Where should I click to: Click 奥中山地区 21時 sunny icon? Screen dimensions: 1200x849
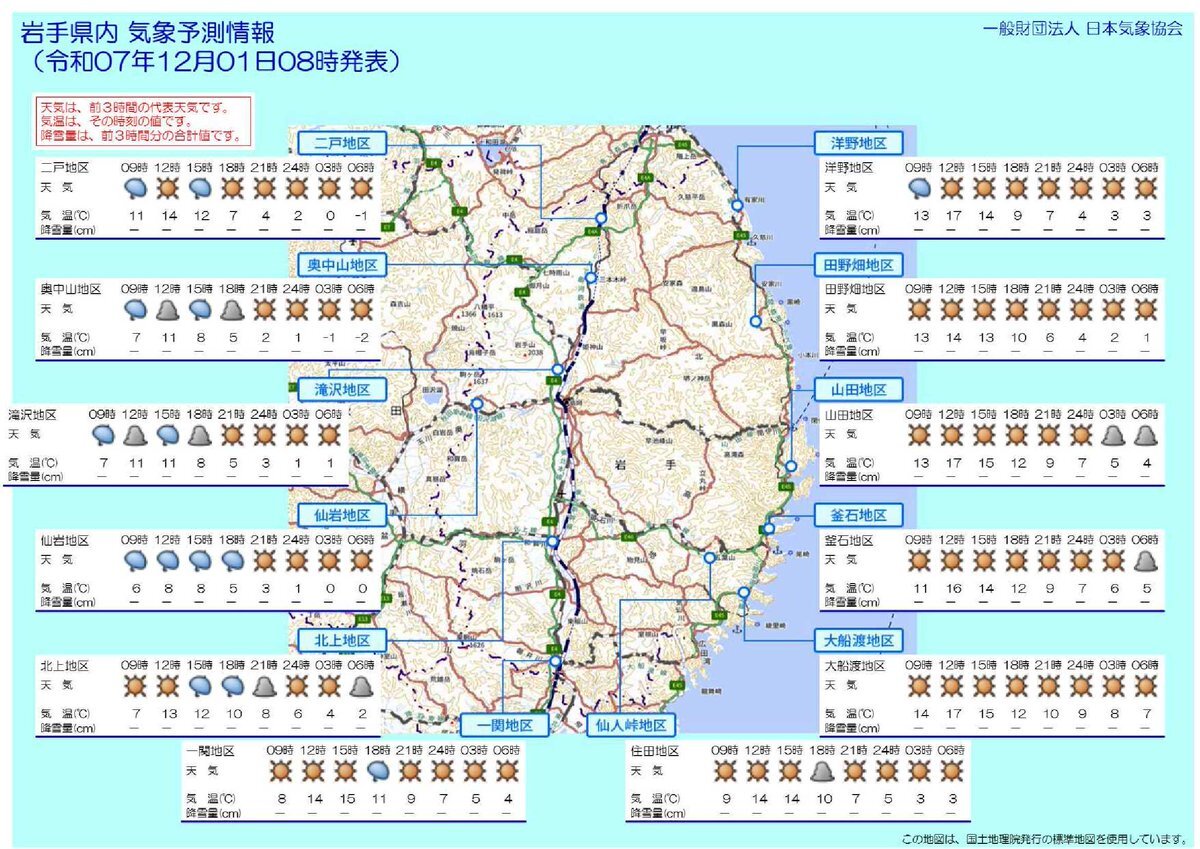tap(265, 310)
